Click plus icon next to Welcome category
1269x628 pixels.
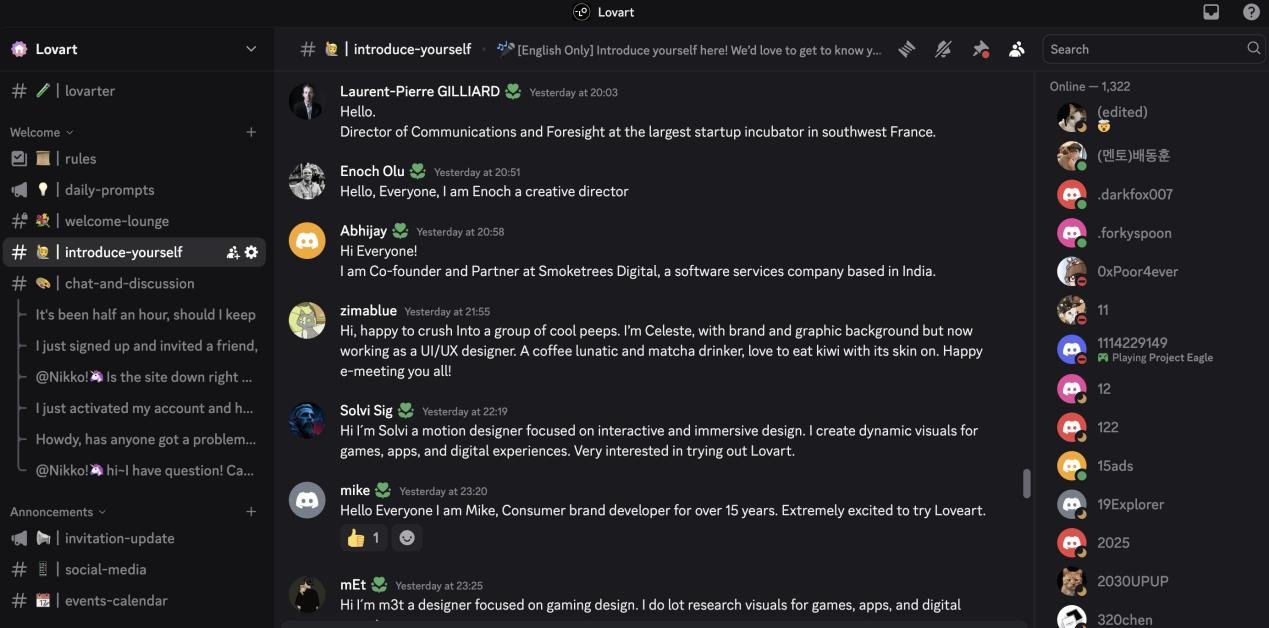point(251,132)
